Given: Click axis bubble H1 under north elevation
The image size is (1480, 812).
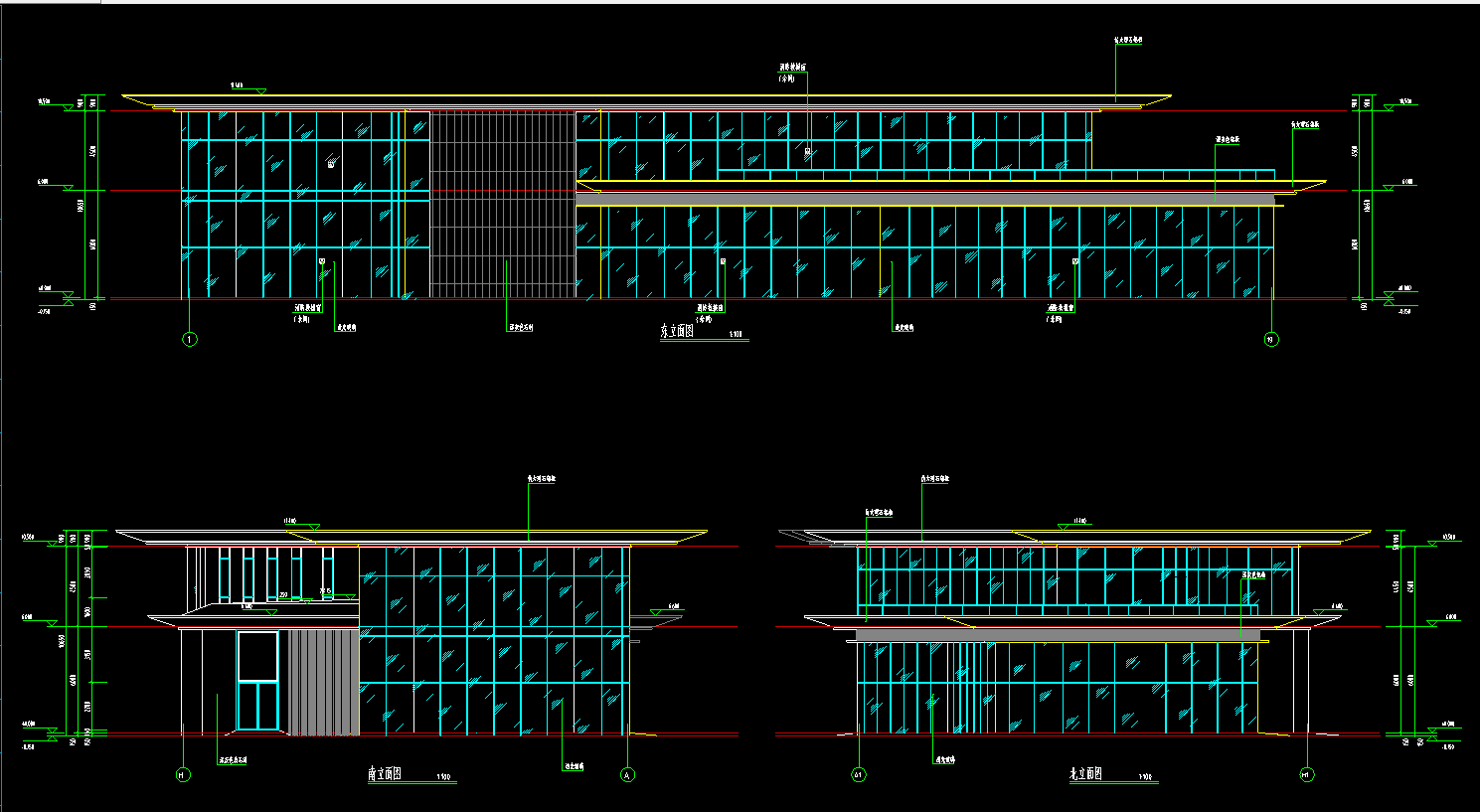Looking at the screenshot, I should pos(1307,774).
